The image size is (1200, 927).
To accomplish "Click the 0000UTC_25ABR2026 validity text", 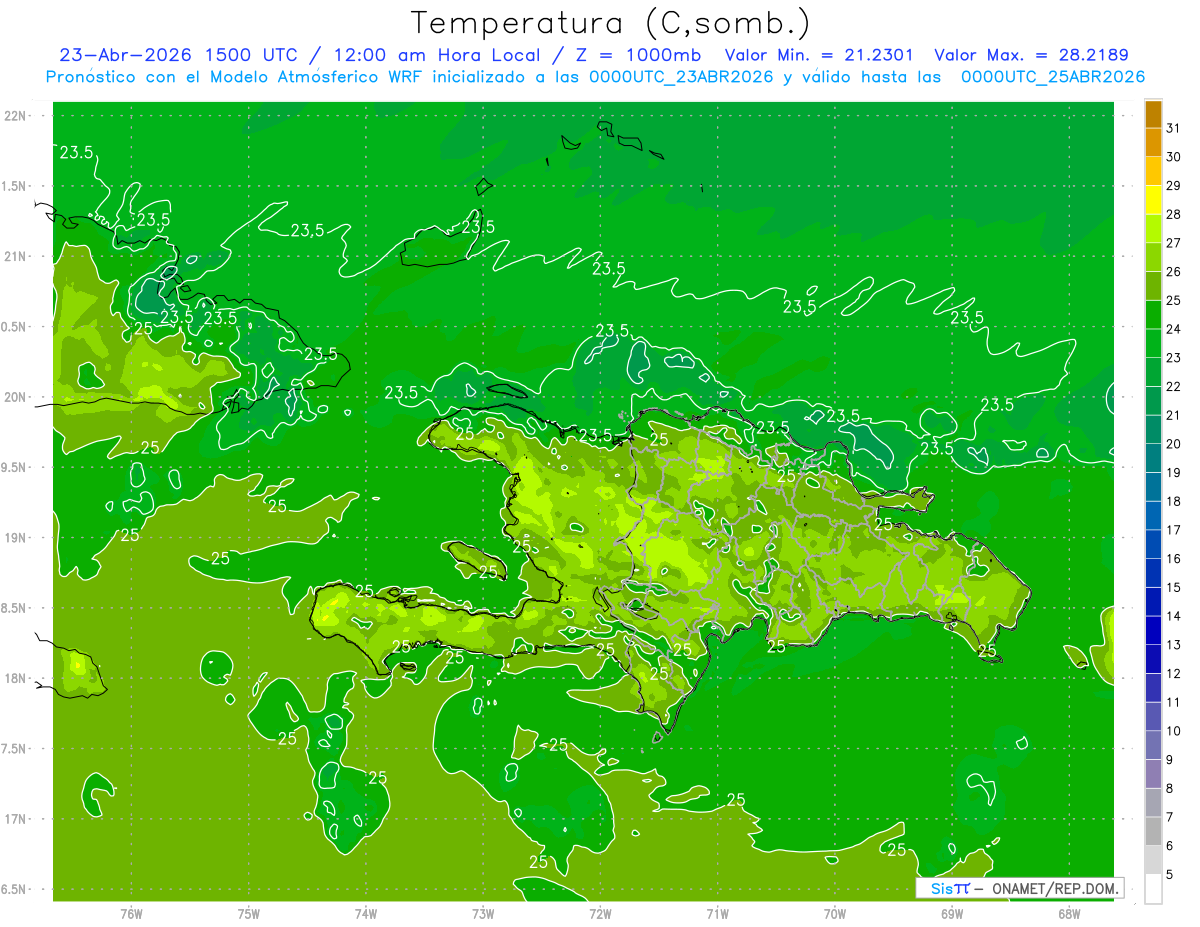I will pyautogui.click(x=1053, y=76).
